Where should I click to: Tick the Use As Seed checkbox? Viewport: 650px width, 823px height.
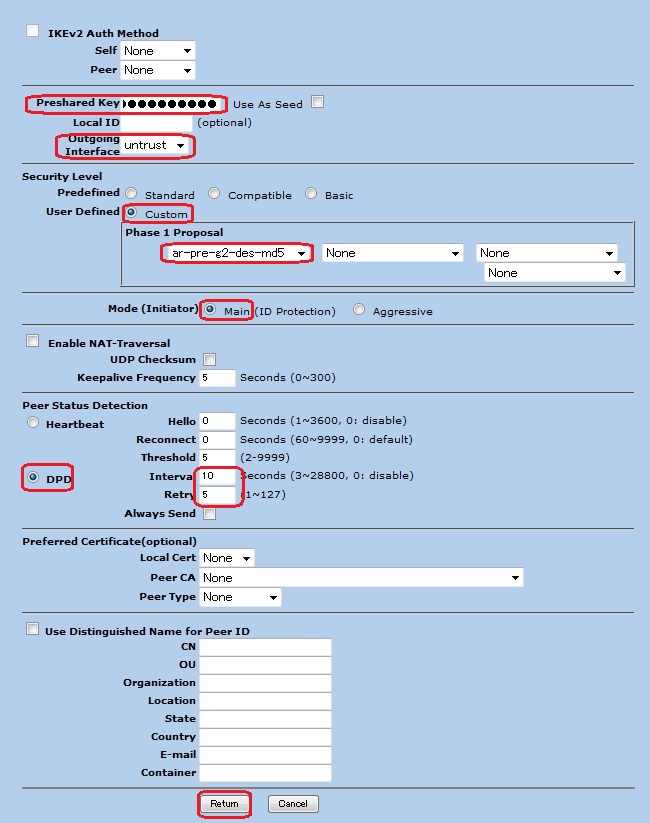(x=317, y=102)
